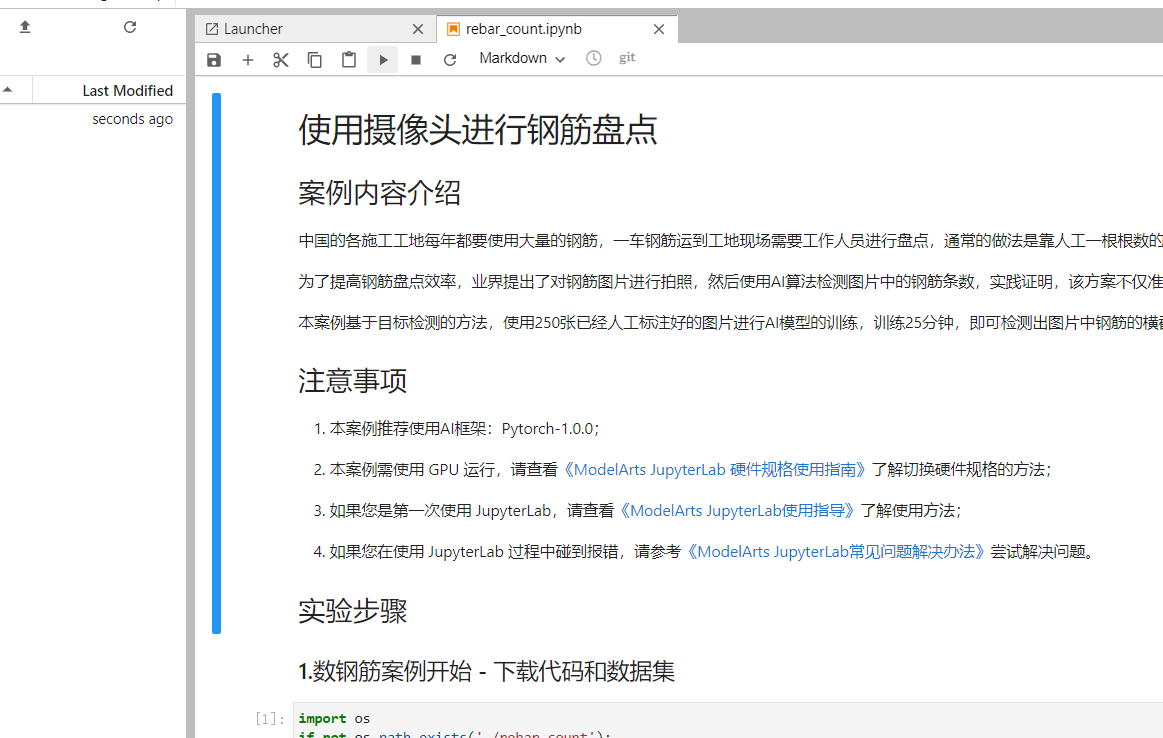
Task: Click the [1]: cell execution prompt
Action: pyautogui.click(x=270, y=718)
